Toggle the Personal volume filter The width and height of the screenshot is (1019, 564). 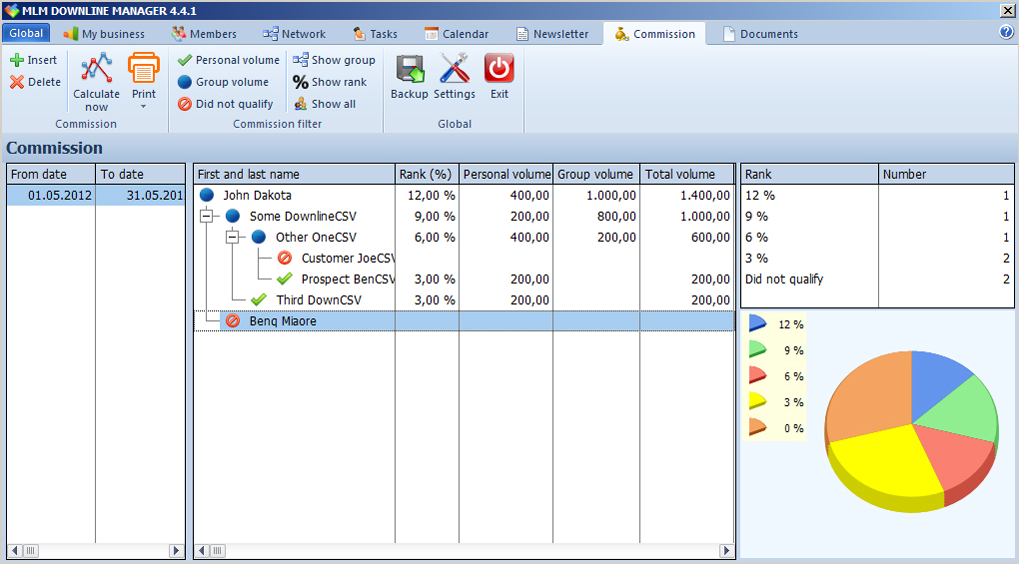pyautogui.click(x=228, y=60)
